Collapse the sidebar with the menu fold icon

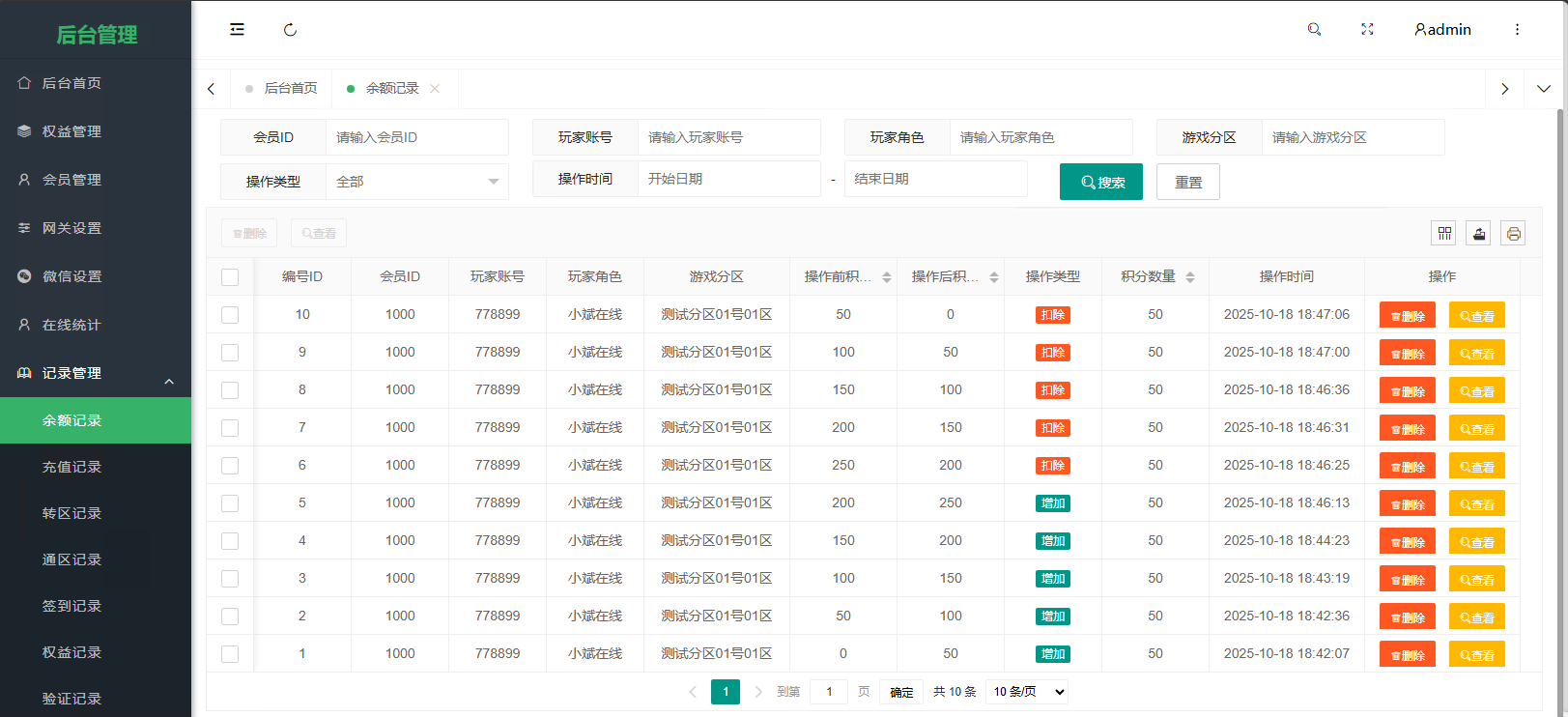click(x=237, y=29)
